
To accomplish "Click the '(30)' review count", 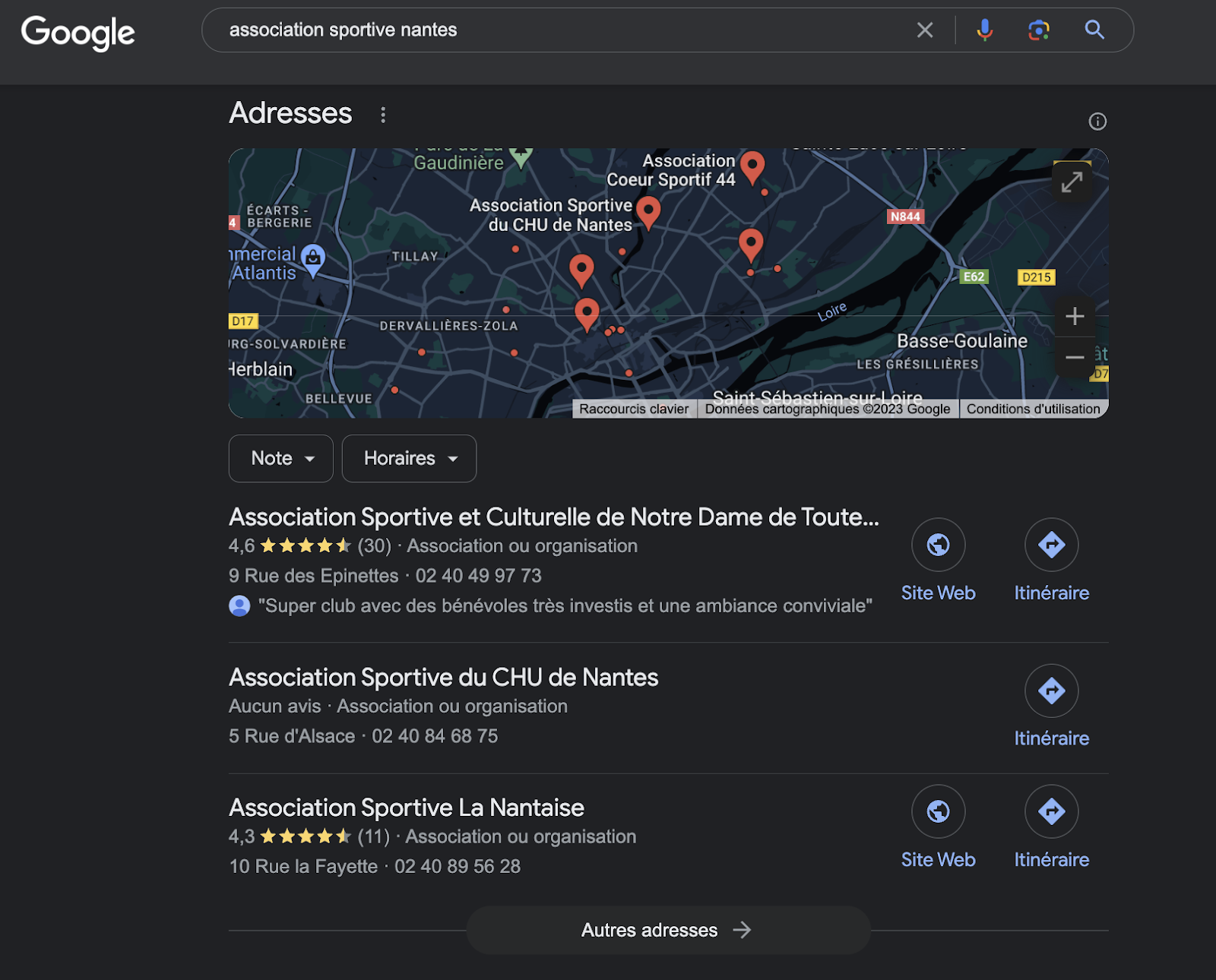I will 375,545.
